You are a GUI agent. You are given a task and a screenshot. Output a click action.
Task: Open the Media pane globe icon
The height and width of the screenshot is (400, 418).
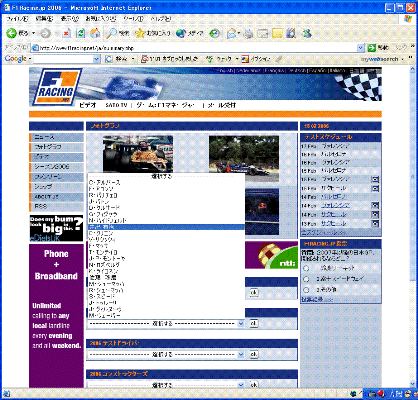[181, 33]
